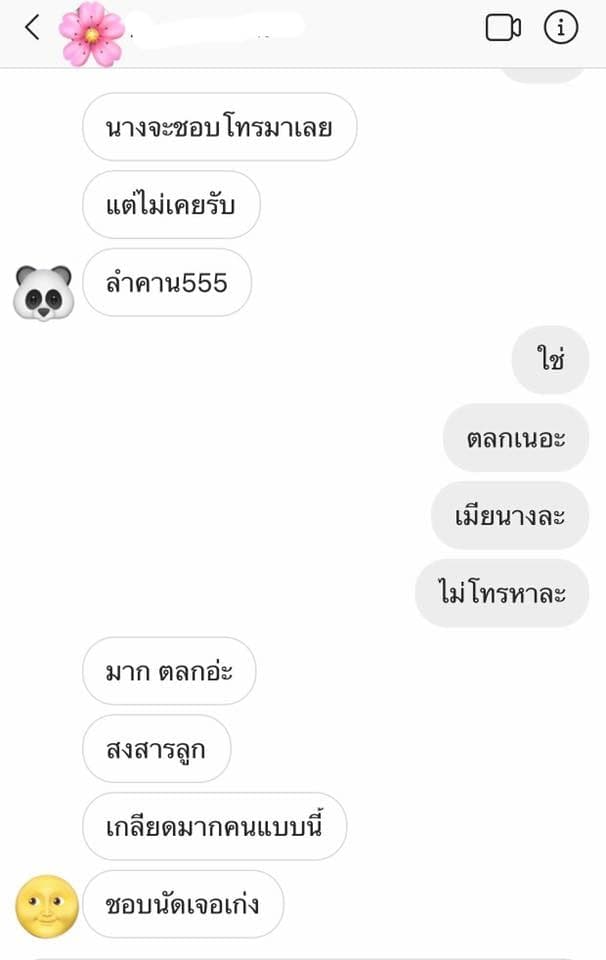Tap the blurred contact name in header

coord(217,26)
